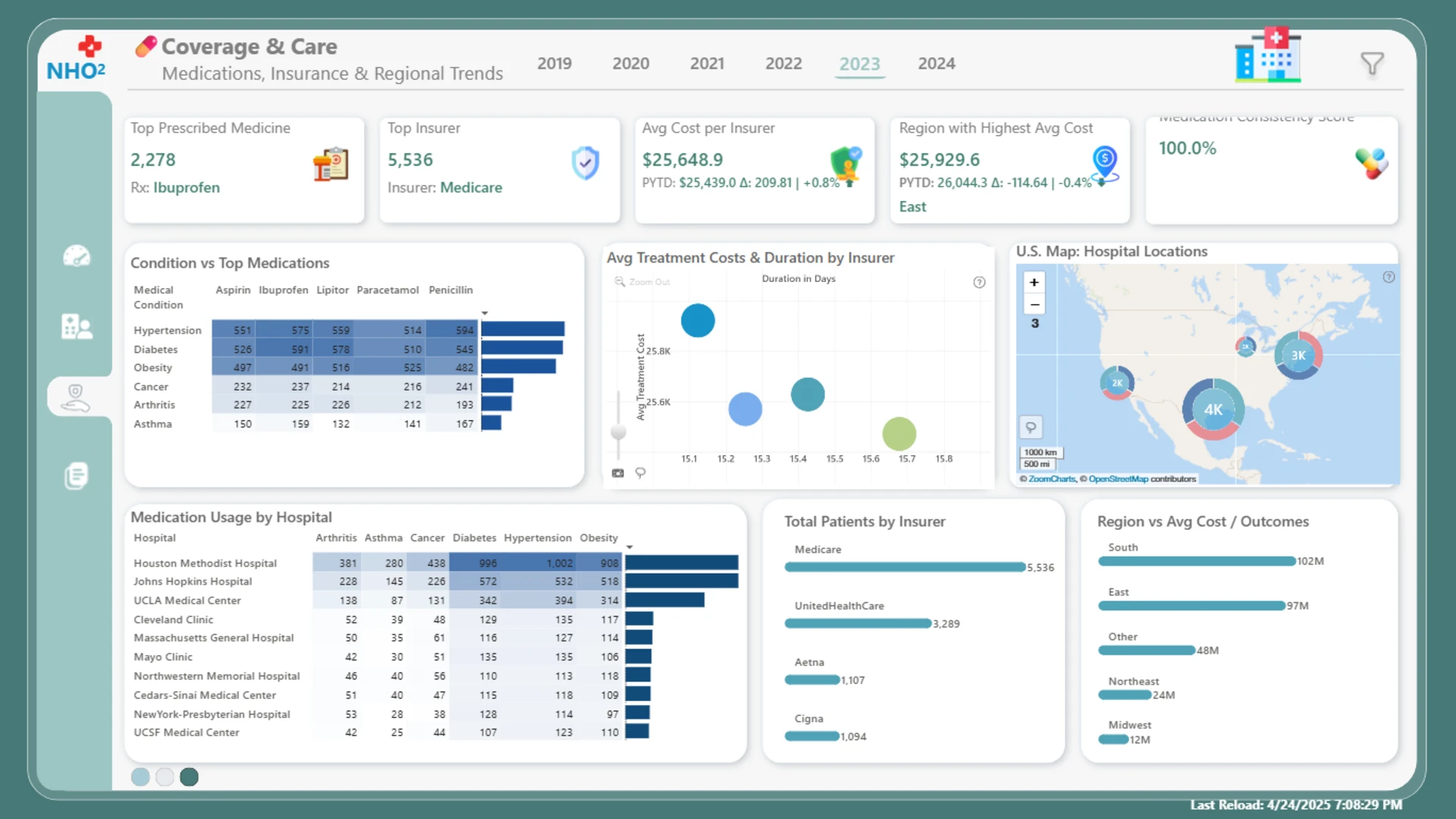Screen dimensions: 1456x819
Task: Select the light blue page dot
Action: pos(140,777)
